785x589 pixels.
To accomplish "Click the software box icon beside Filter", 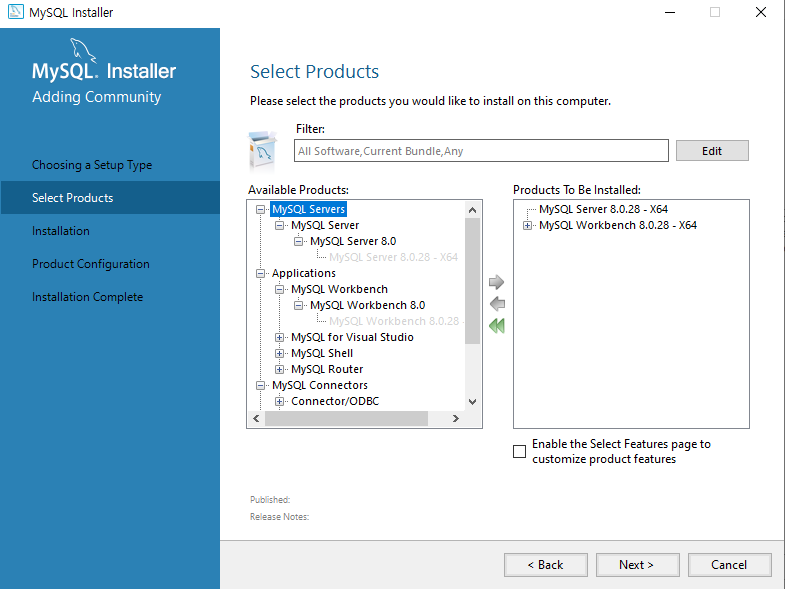I will coord(262,151).
